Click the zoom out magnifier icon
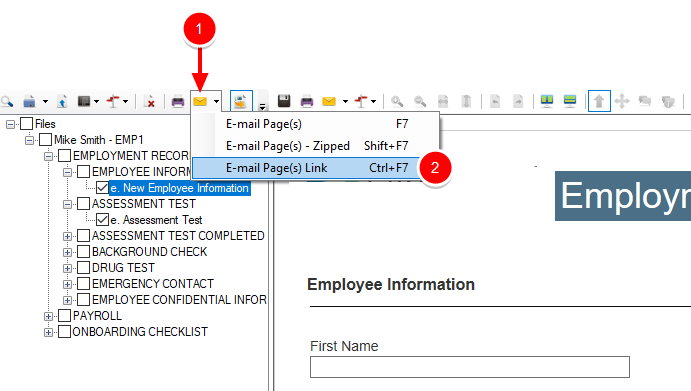Screen dimensions: 691x391 pos(420,102)
